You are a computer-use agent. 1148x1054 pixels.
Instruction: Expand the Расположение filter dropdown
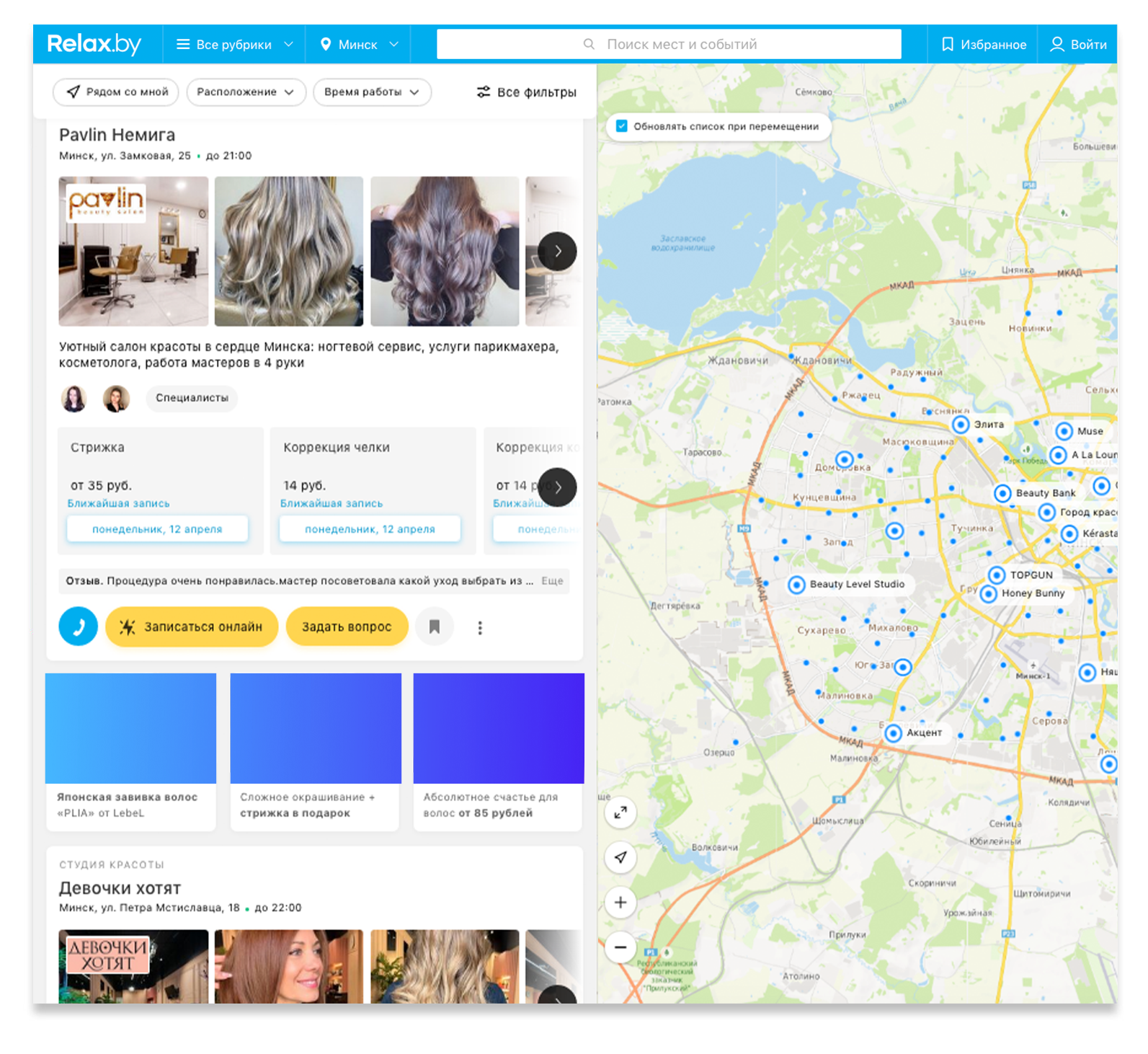tap(246, 92)
